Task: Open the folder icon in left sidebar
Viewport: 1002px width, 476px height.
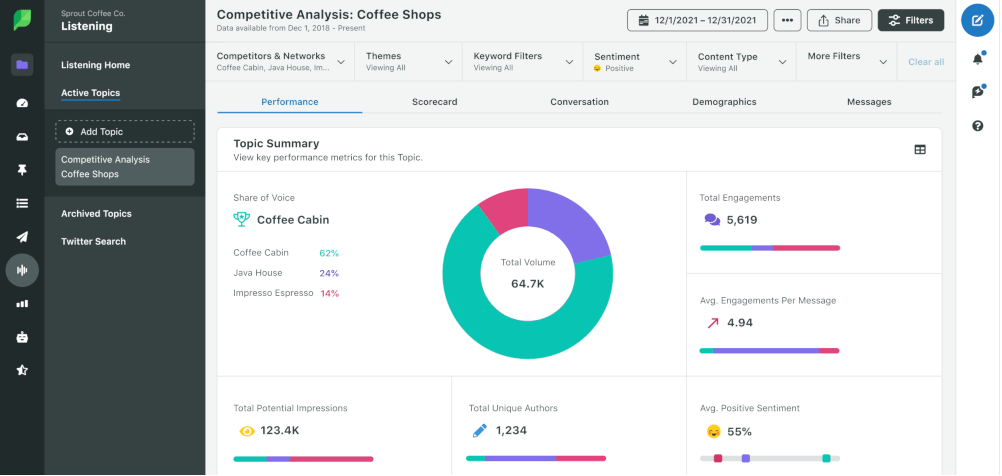Action: tap(22, 65)
